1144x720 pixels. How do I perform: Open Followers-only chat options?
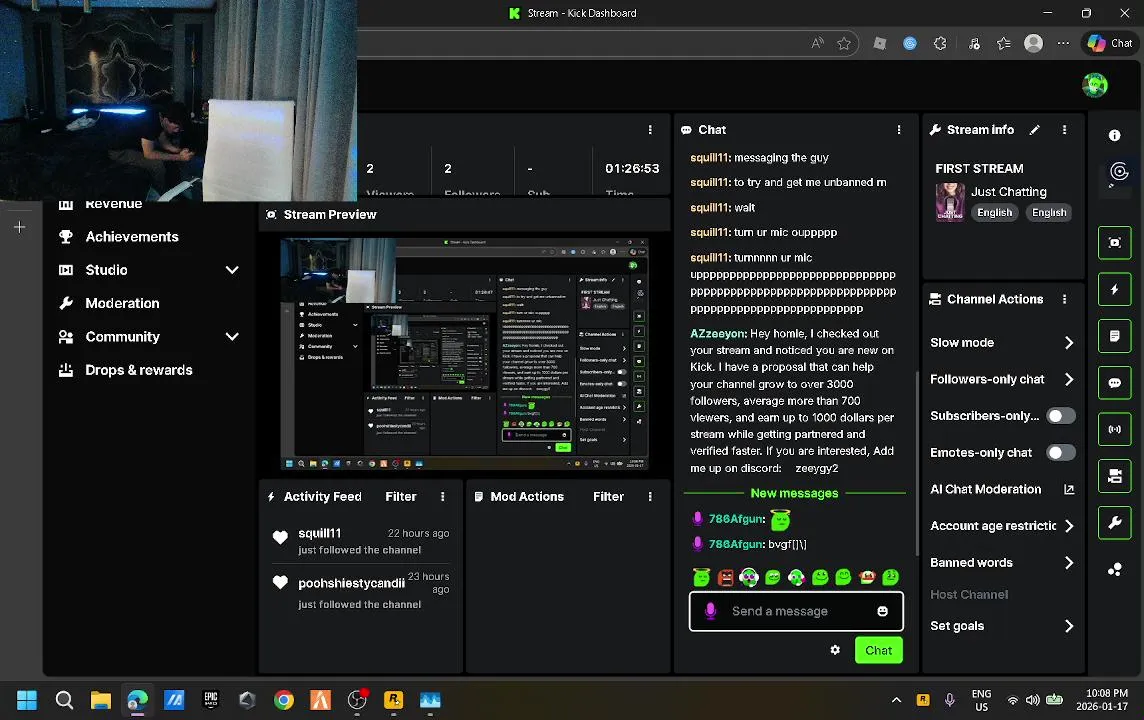click(1002, 379)
